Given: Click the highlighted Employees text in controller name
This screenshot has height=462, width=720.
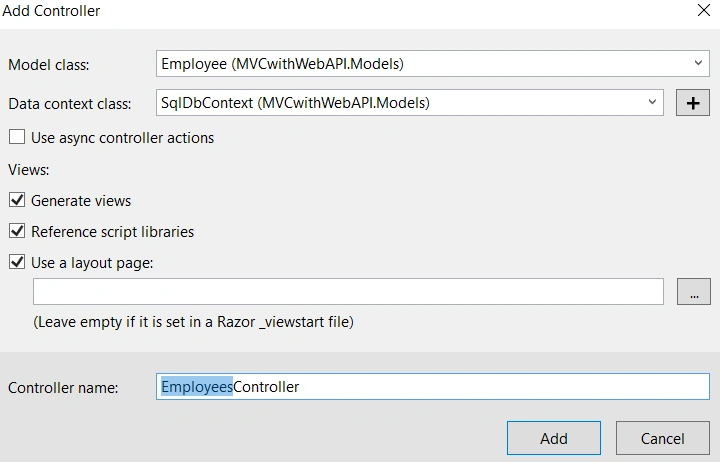Looking at the screenshot, I should tap(197, 387).
